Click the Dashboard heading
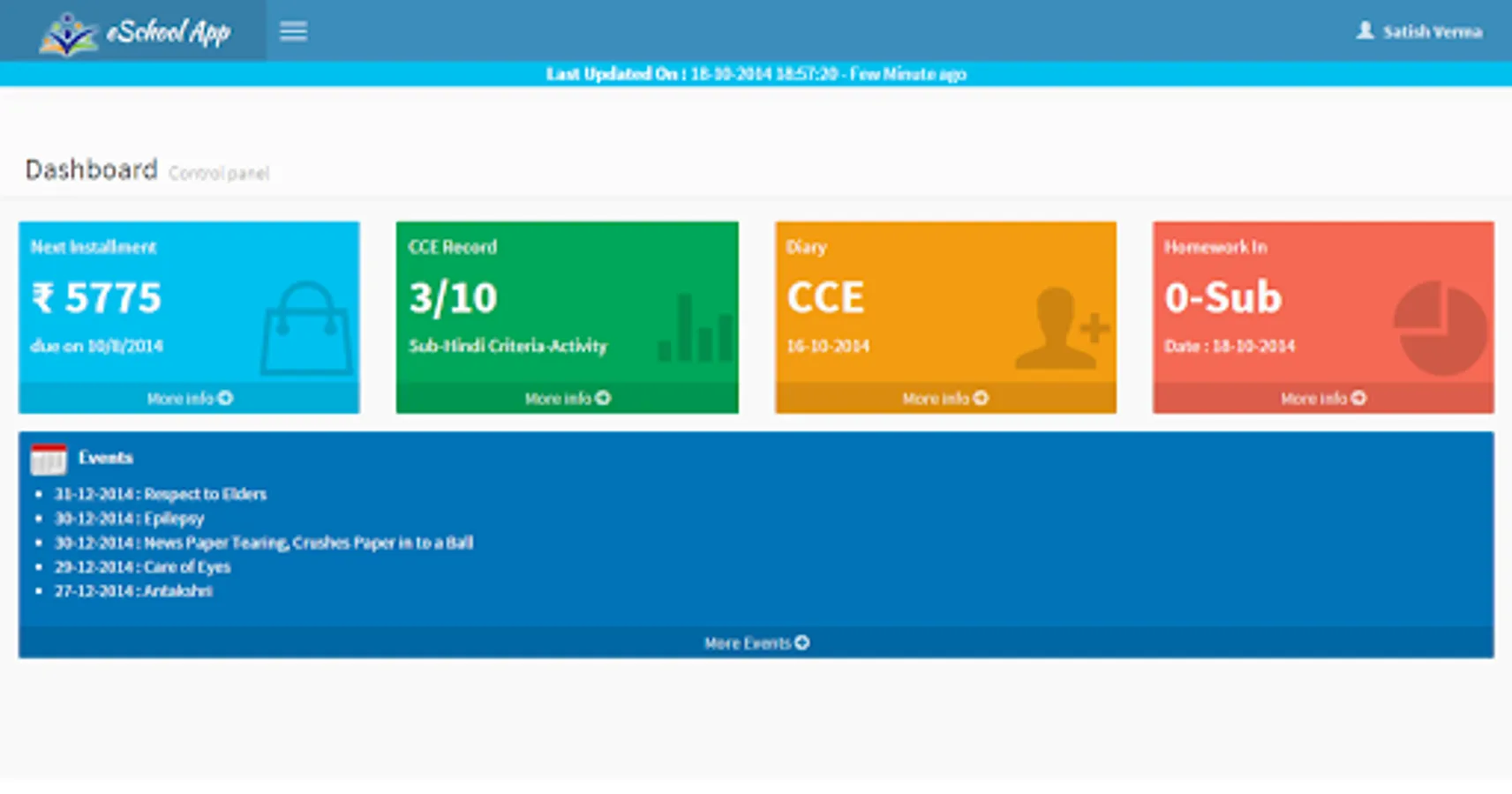 click(91, 169)
